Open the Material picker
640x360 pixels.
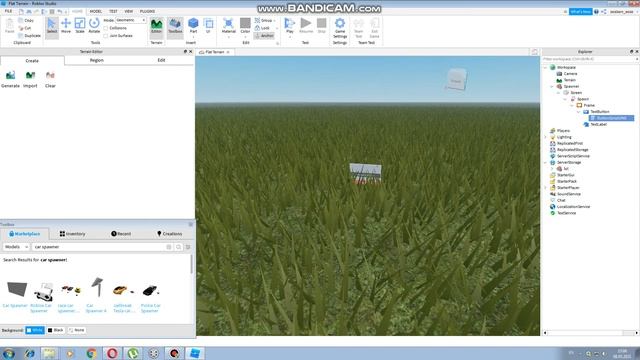pos(229,26)
